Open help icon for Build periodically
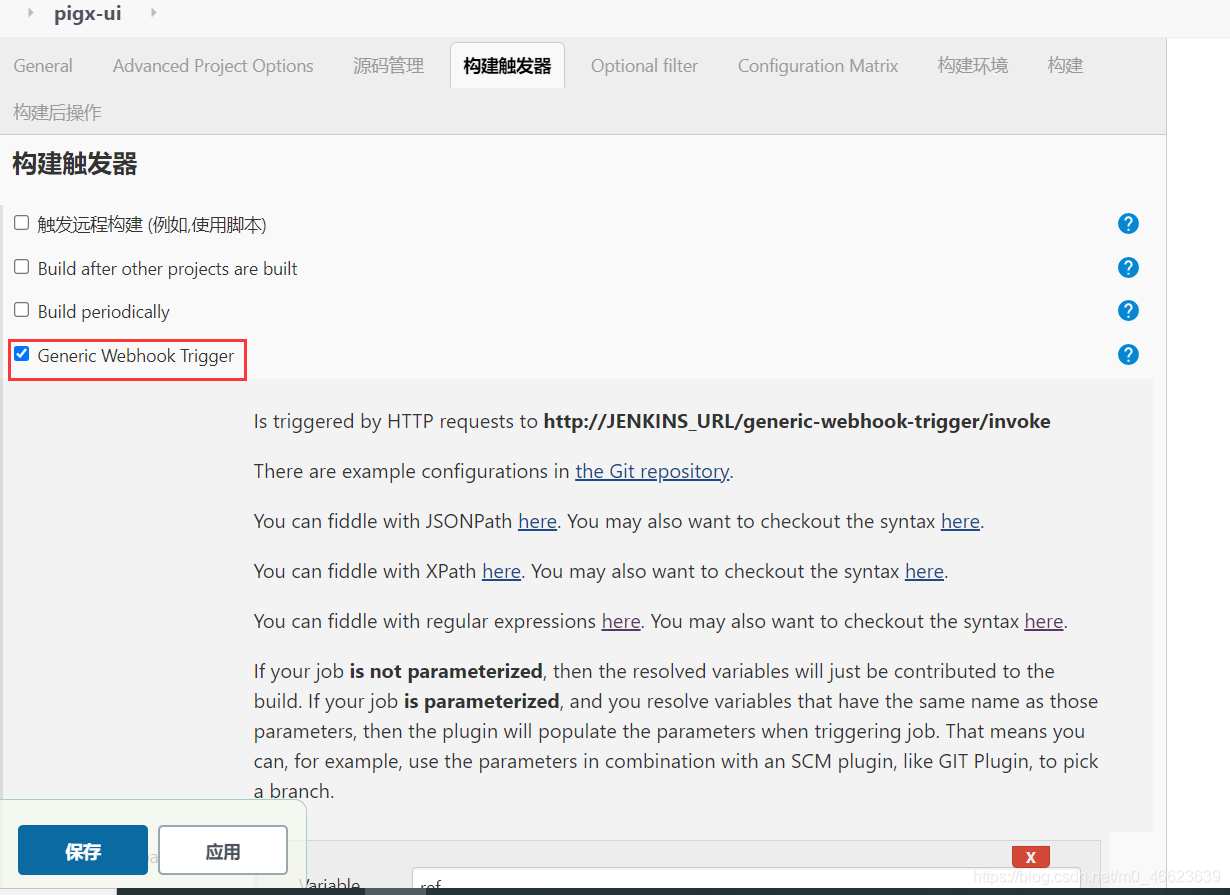Screen dimensions: 1230x895 point(1128,310)
